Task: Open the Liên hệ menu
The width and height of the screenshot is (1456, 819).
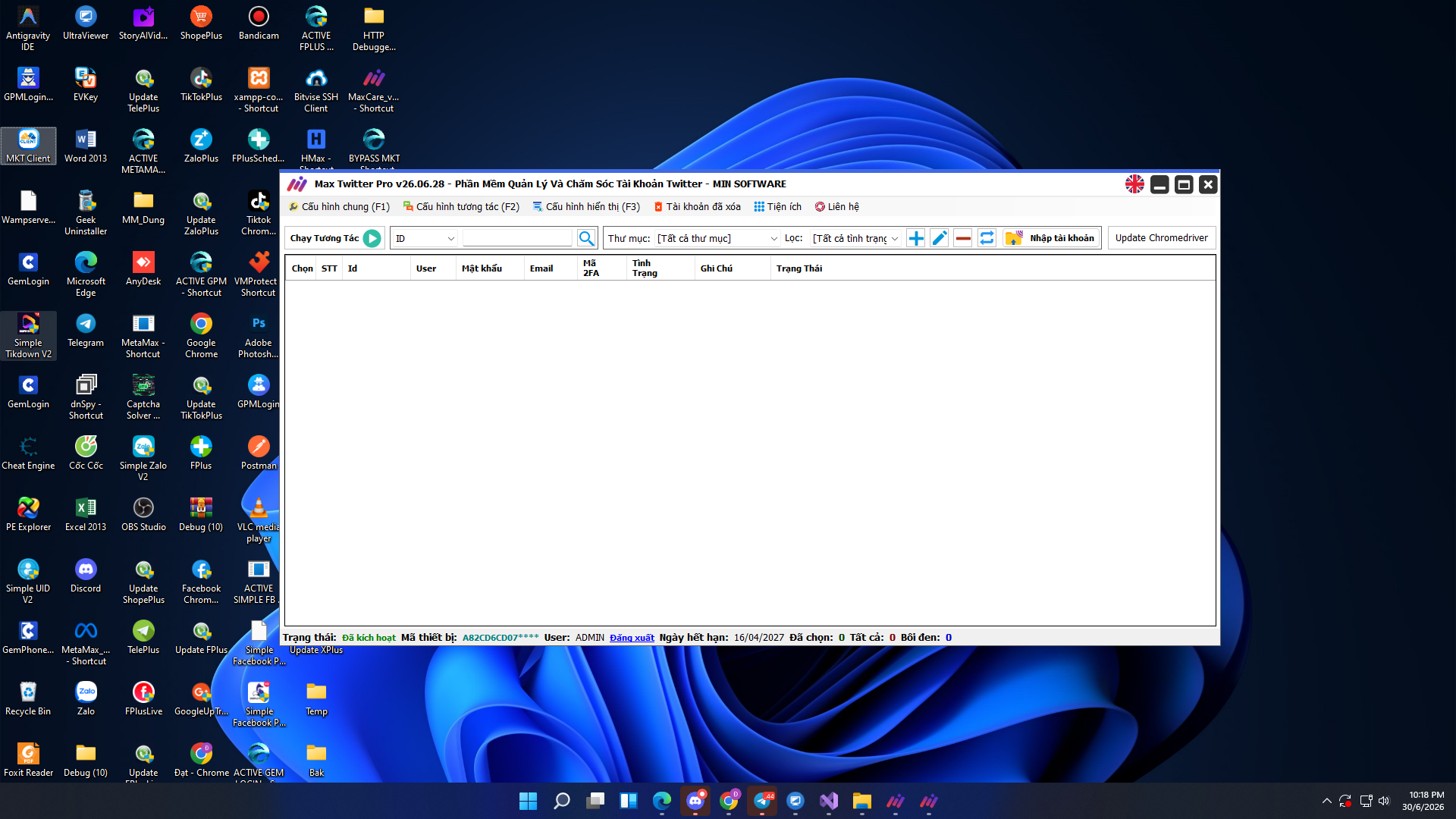Action: click(836, 207)
